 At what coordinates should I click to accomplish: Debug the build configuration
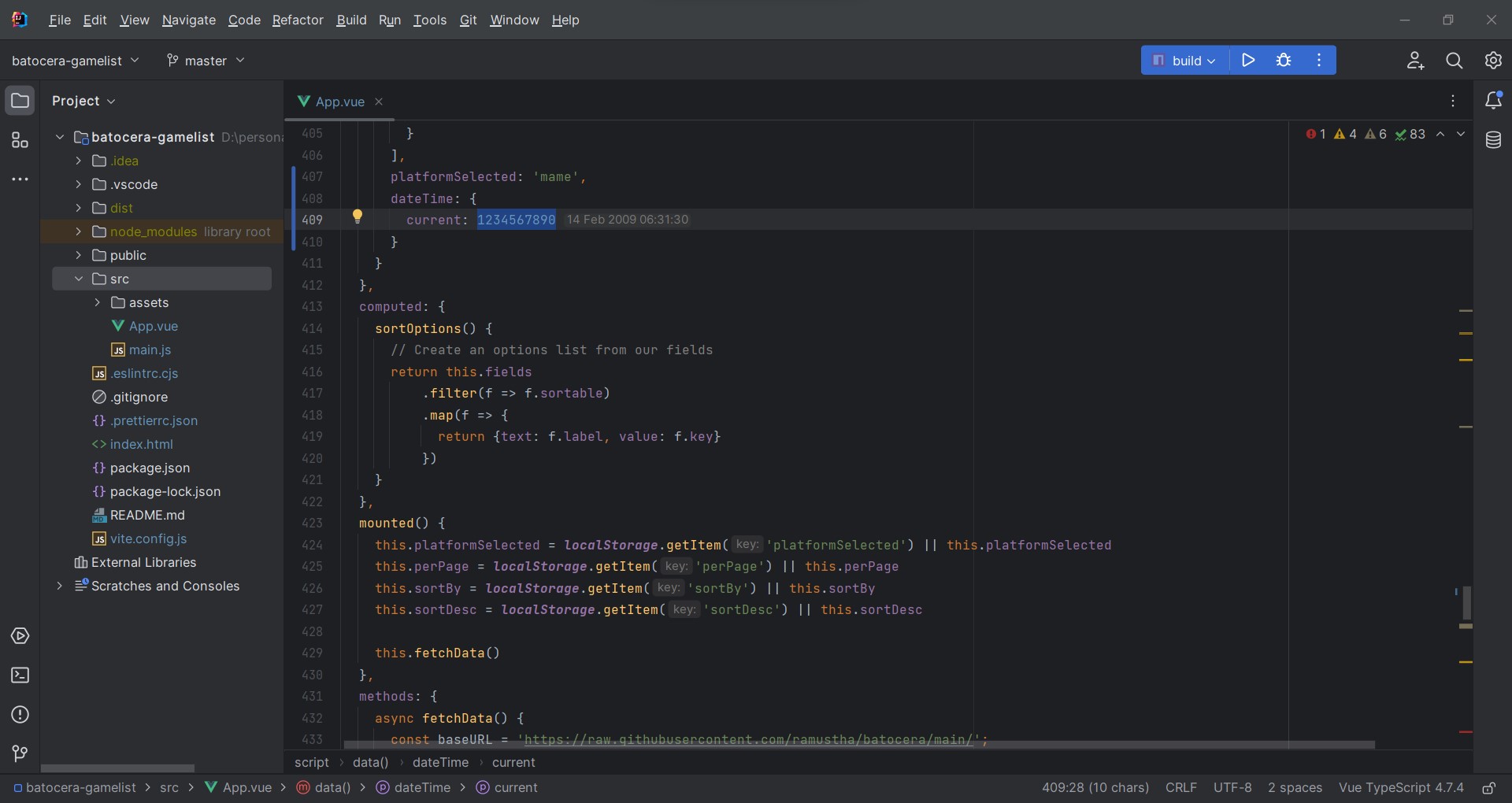[1284, 60]
